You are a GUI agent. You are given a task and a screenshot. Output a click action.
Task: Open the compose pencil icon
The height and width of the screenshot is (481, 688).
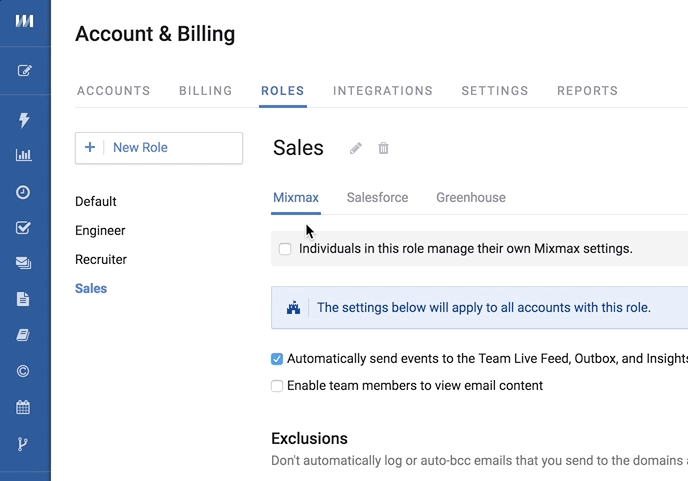[24, 70]
